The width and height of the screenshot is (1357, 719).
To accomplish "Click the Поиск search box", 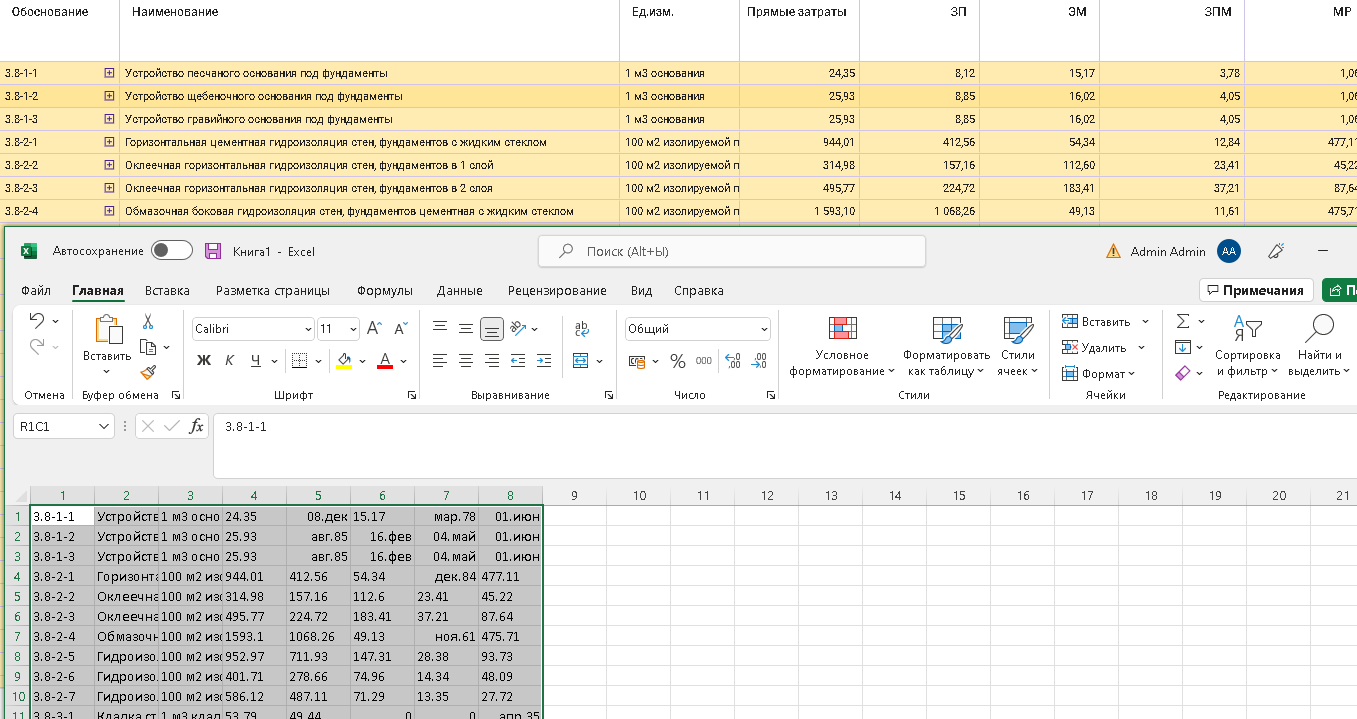I will (x=731, y=251).
